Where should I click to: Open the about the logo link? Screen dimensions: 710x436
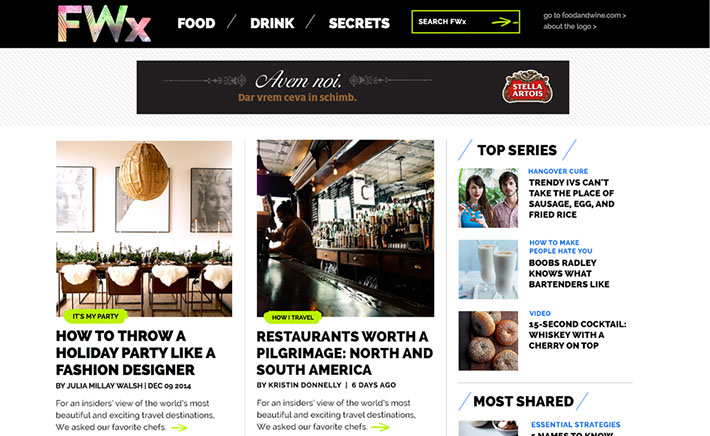tap(570, 27)
